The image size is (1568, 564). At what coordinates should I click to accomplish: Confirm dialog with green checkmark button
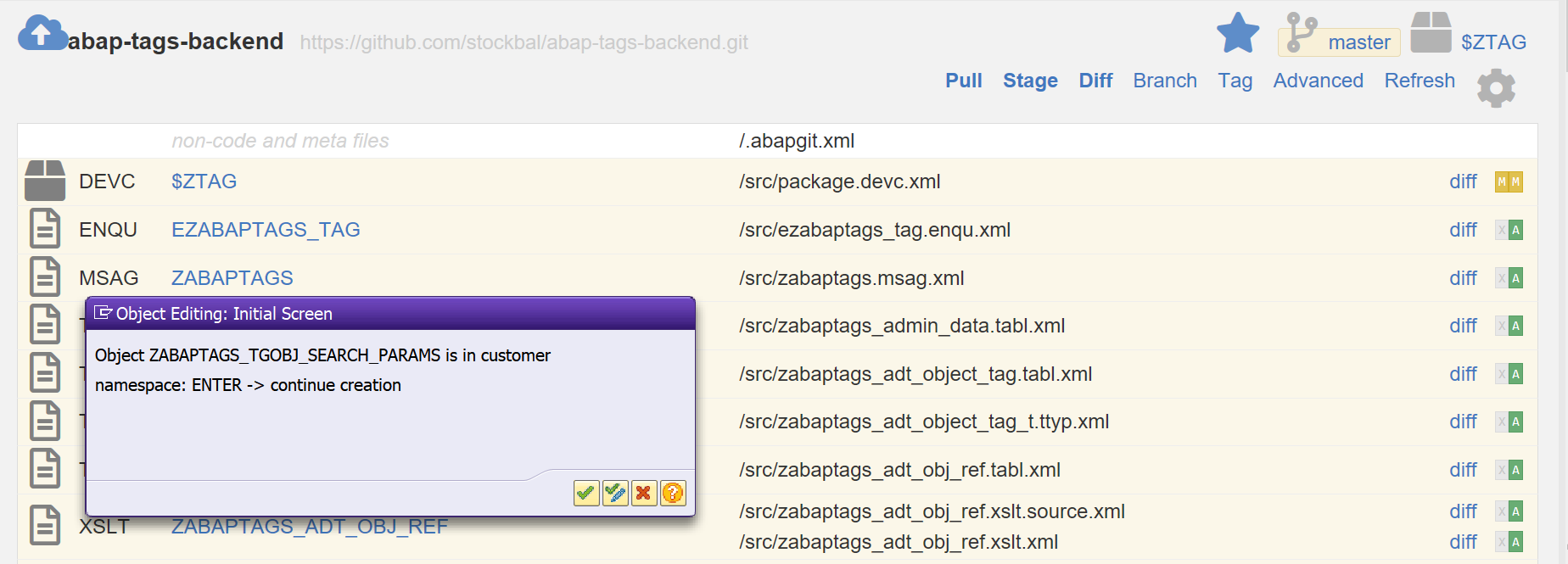tap(585, 493)
